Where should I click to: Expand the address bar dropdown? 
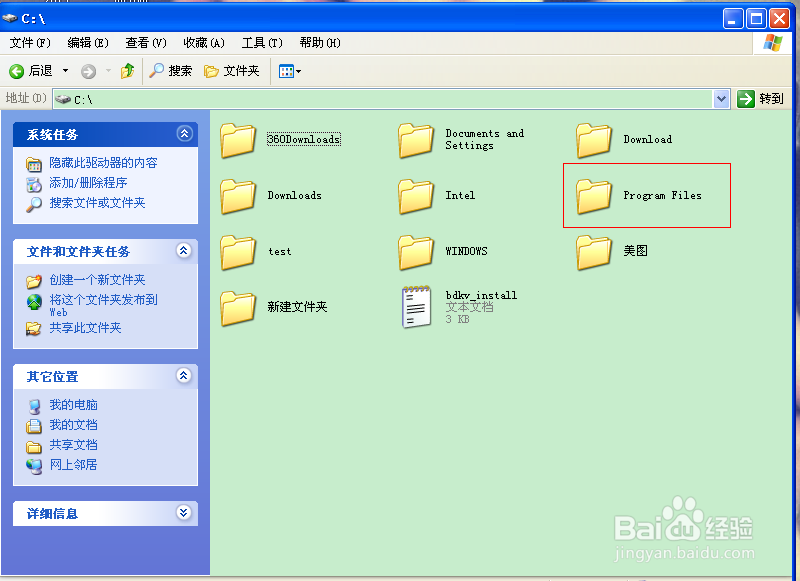tap(721, 99)
